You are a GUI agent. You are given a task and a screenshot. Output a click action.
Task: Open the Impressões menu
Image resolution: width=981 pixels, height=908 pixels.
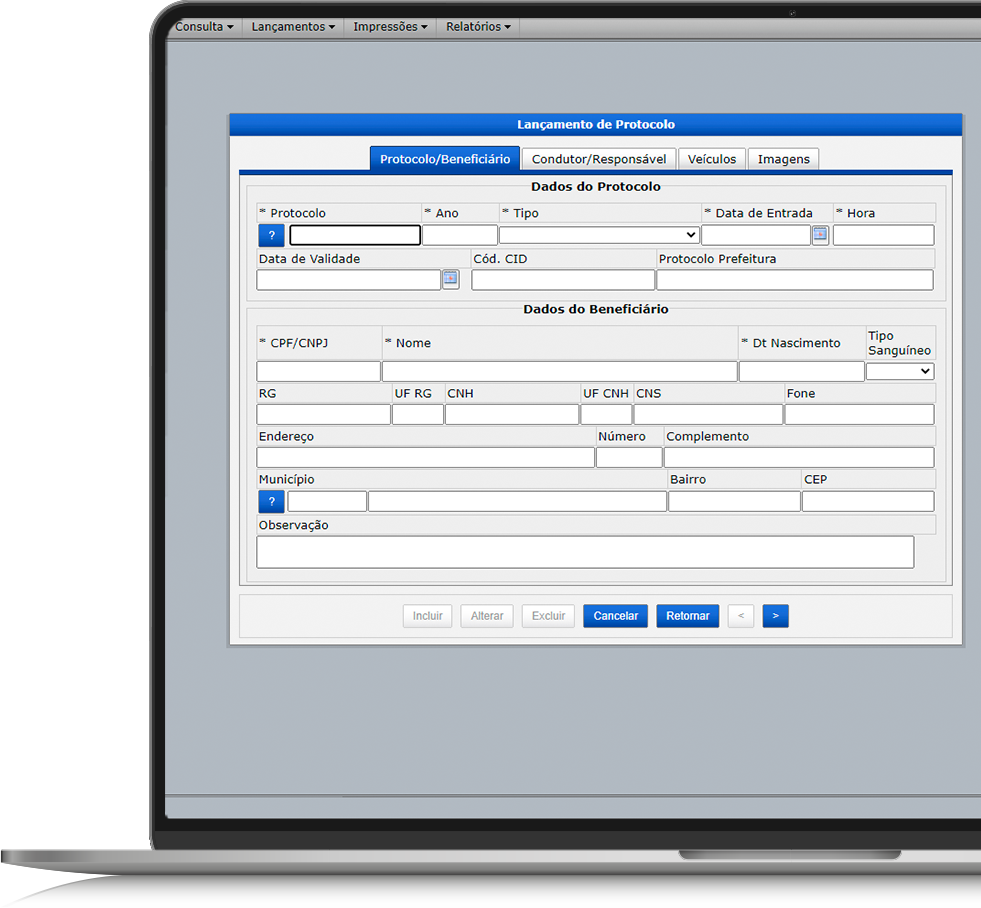[x=390, y=27]
